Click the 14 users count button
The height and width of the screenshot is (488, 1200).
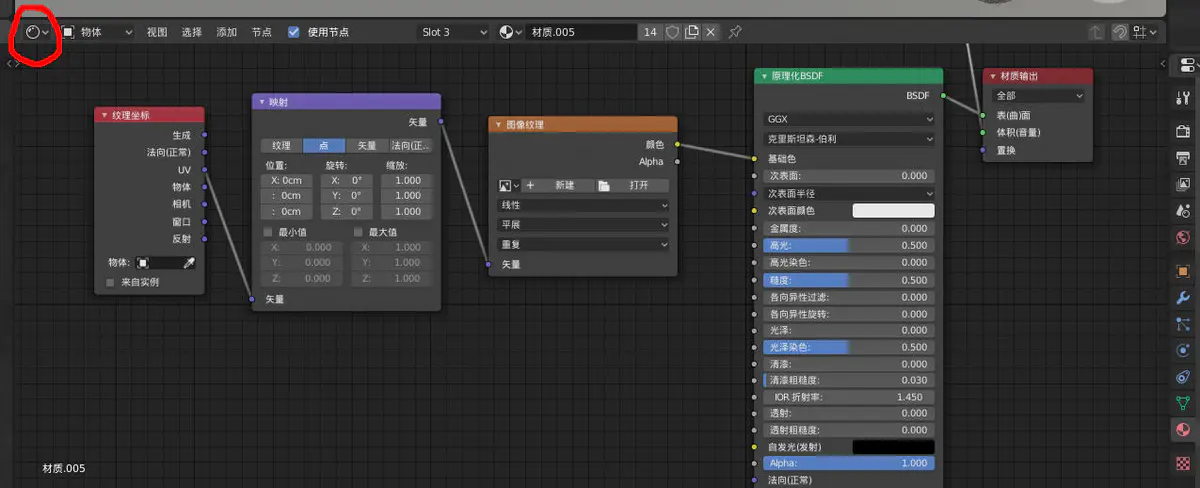(651, 32)
